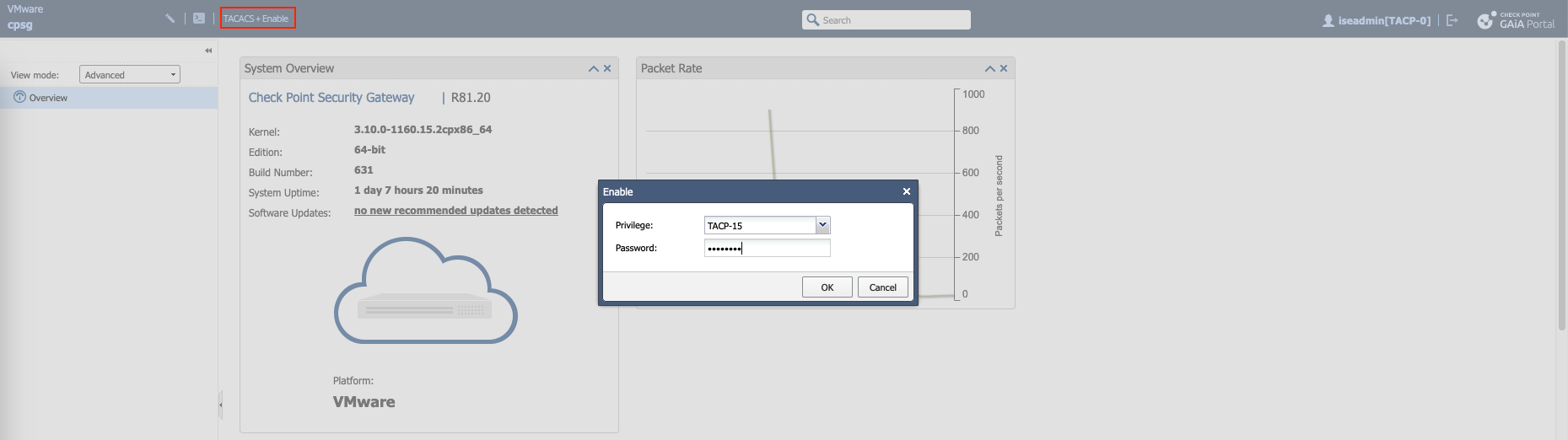The image size is (1568, 440).
Task: Close the Enable dialog with X
Action: click(x=907, y=191)
